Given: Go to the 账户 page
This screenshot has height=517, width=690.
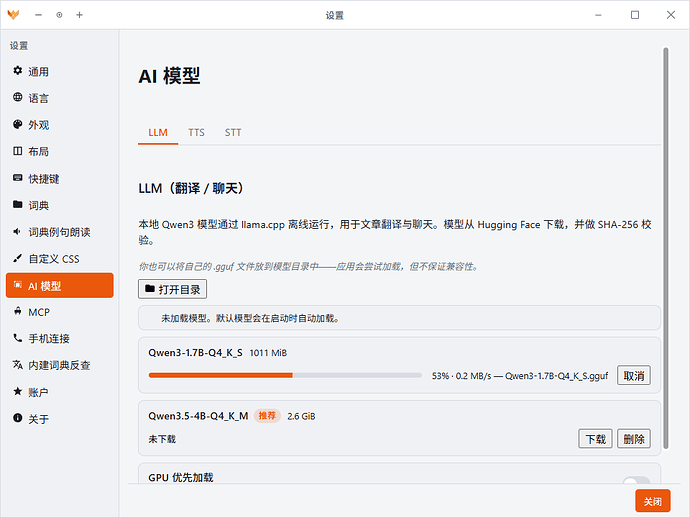Looking at the screenshot, I should click(x=59, y=392).
